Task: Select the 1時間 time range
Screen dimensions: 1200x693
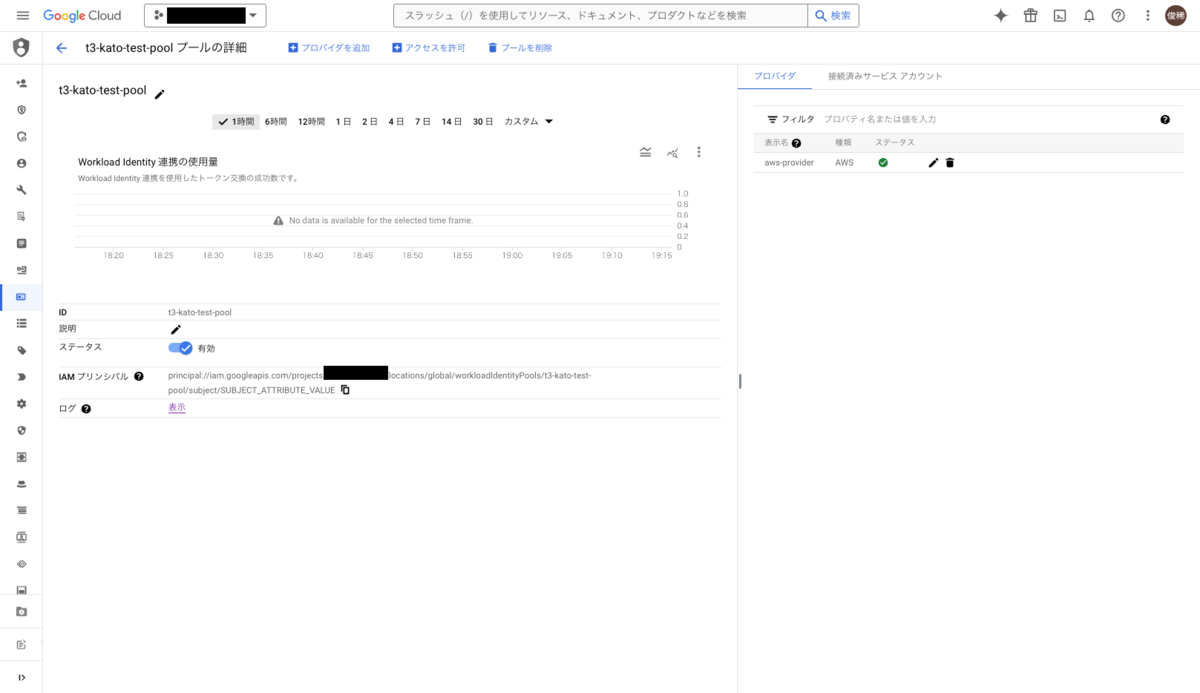Action: [x=235, y=121]
